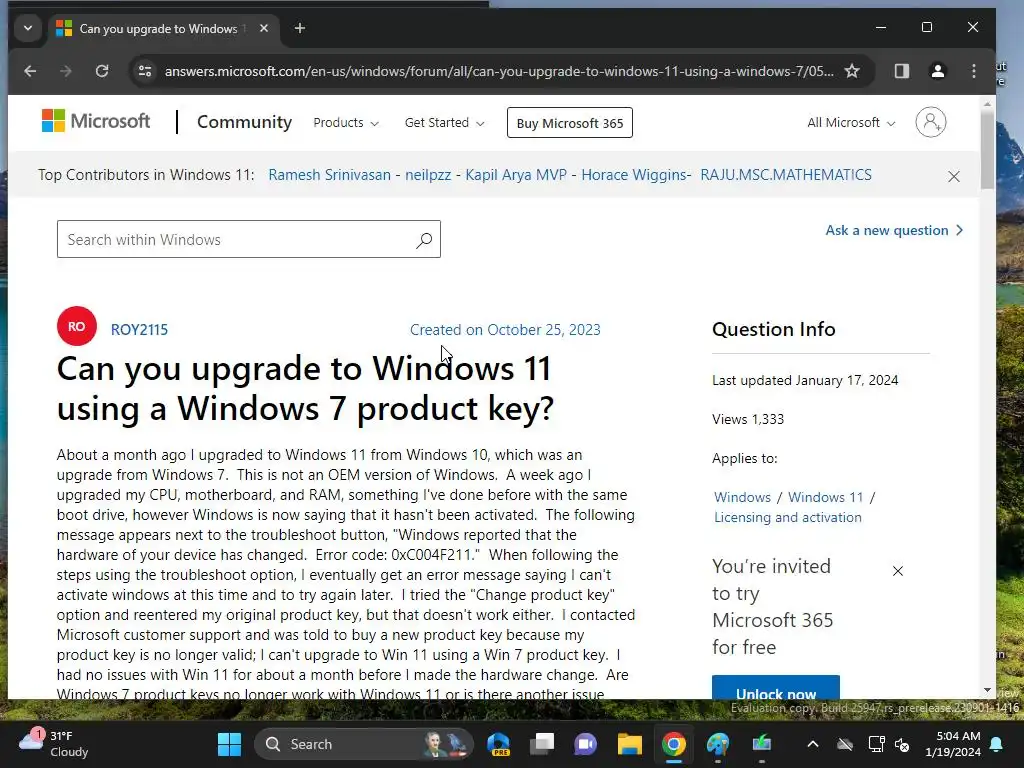Open the Windows 11 category link
The width and height of the screenshot is (1024, 768).
click(825, 497)
